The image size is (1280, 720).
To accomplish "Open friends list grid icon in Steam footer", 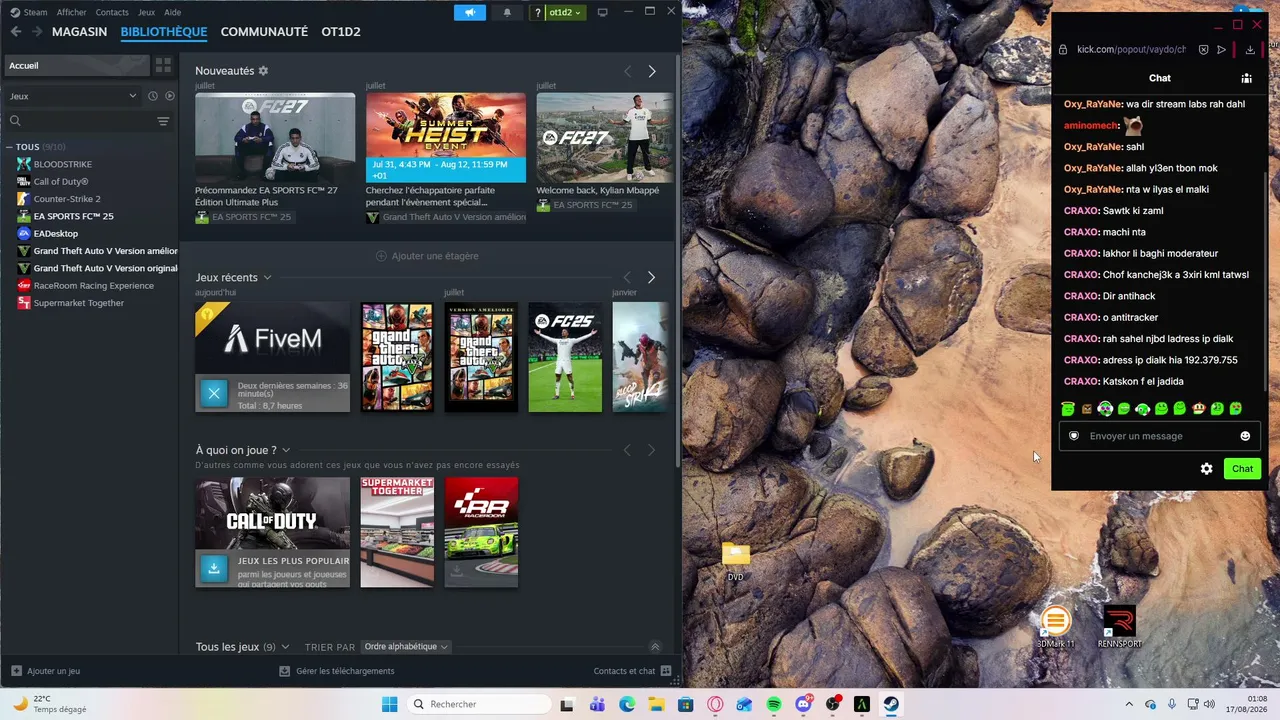I will point(666,671).
